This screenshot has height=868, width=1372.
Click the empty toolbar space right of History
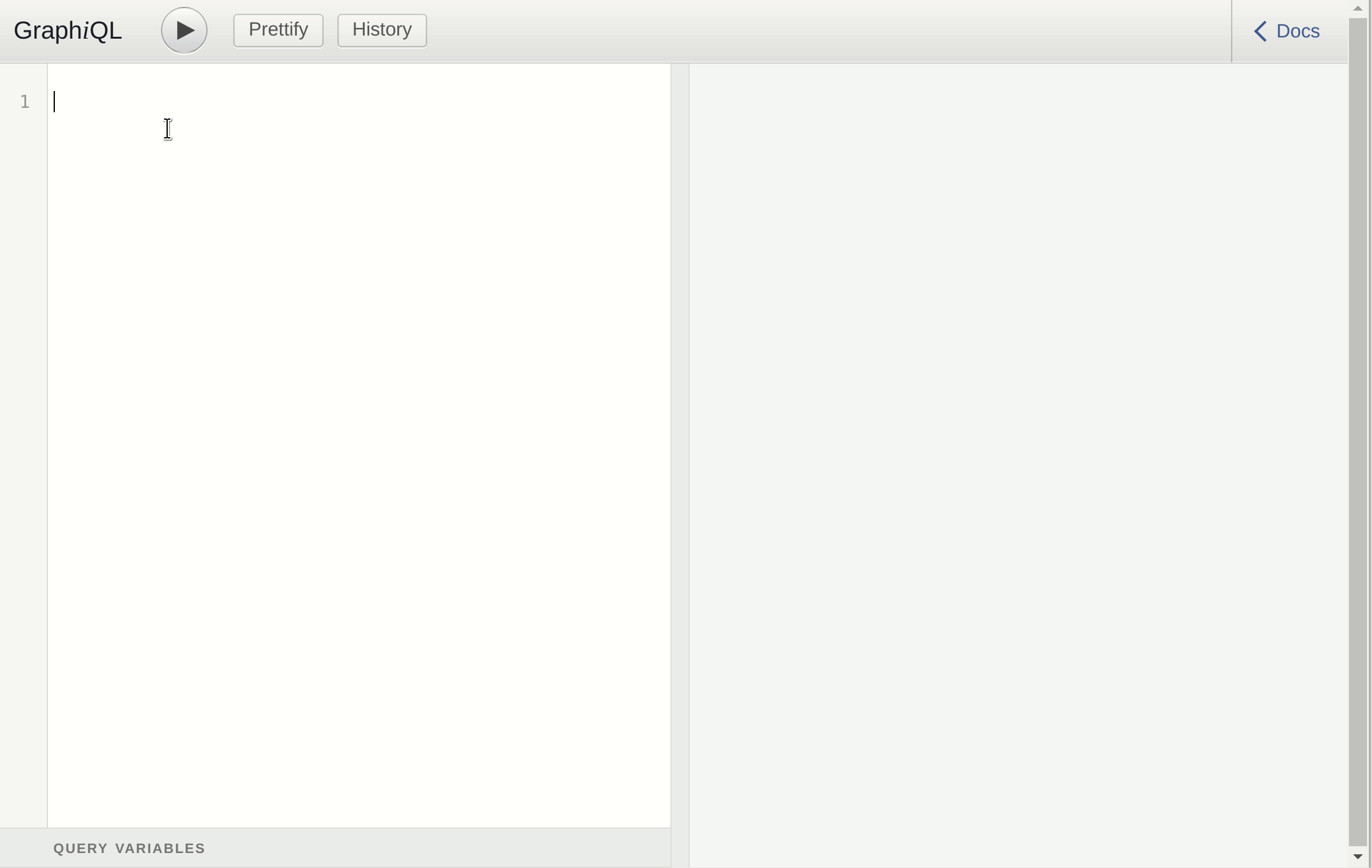(811, 30)
